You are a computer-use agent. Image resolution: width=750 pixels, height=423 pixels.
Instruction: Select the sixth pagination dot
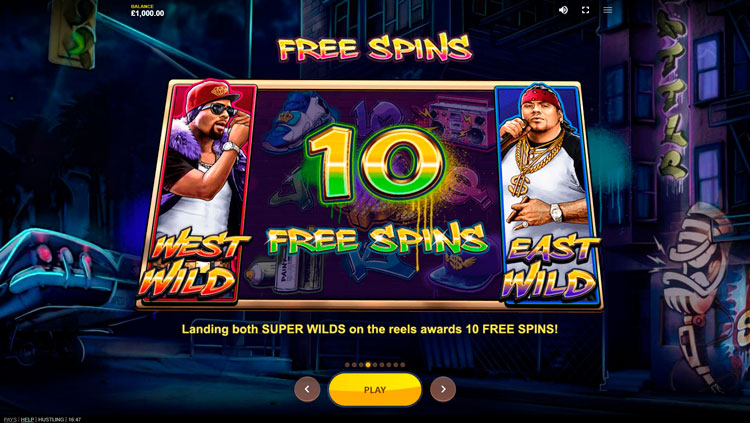tap(382, 365)
